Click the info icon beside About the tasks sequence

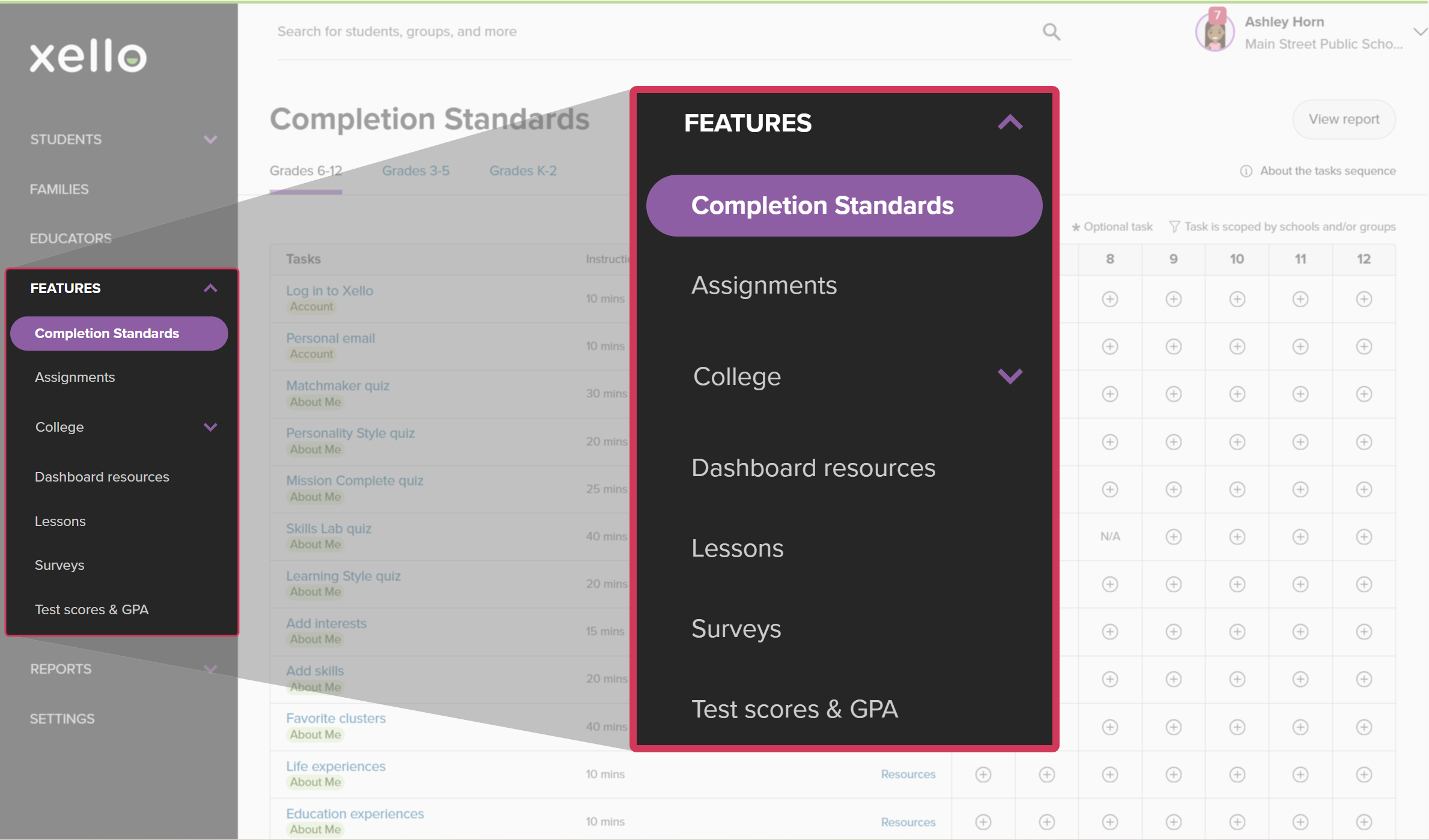pyautogui.click(x=1245, y=171)
